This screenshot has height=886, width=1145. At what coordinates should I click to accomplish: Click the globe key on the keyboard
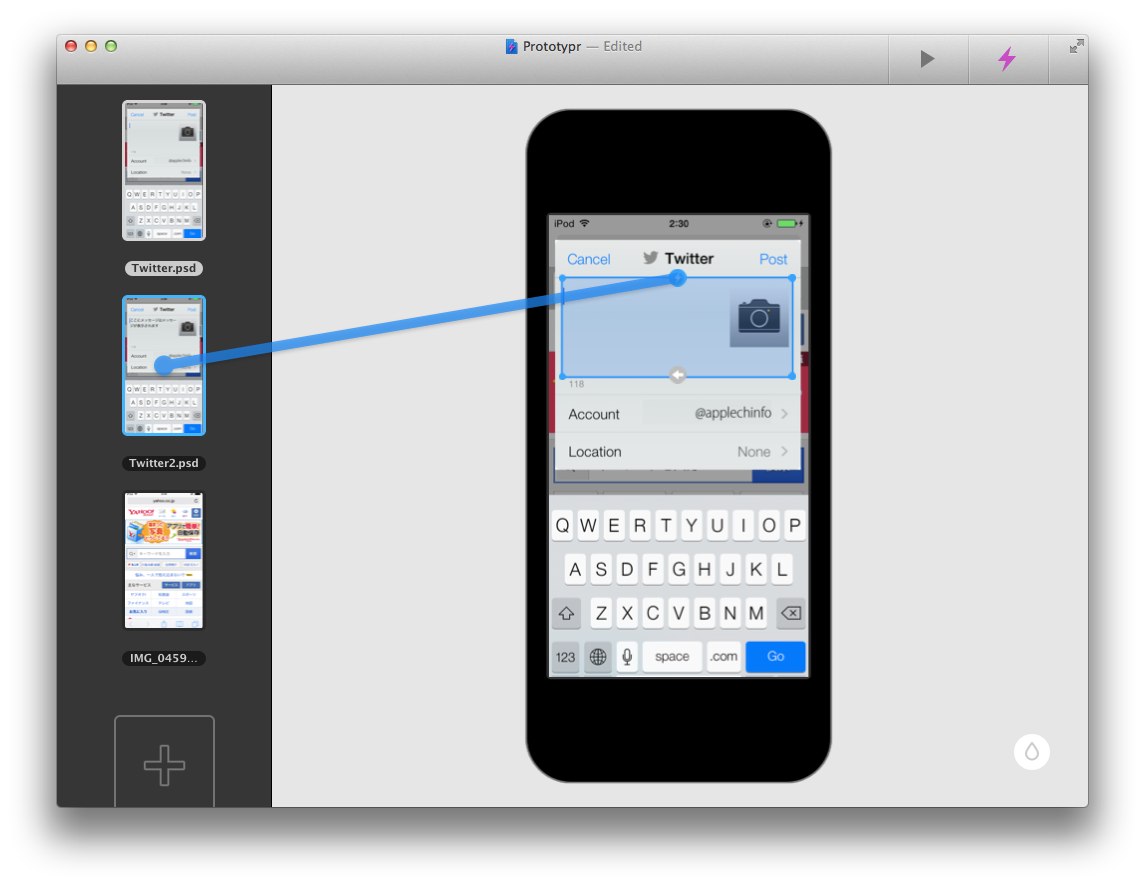[598, 657]
